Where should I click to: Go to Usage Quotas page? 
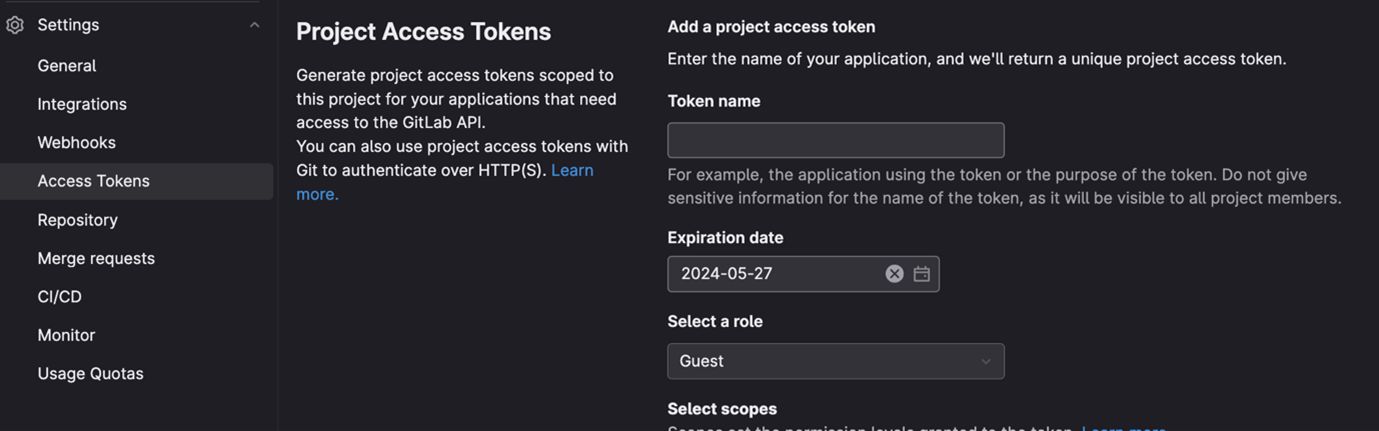point(91,374)
